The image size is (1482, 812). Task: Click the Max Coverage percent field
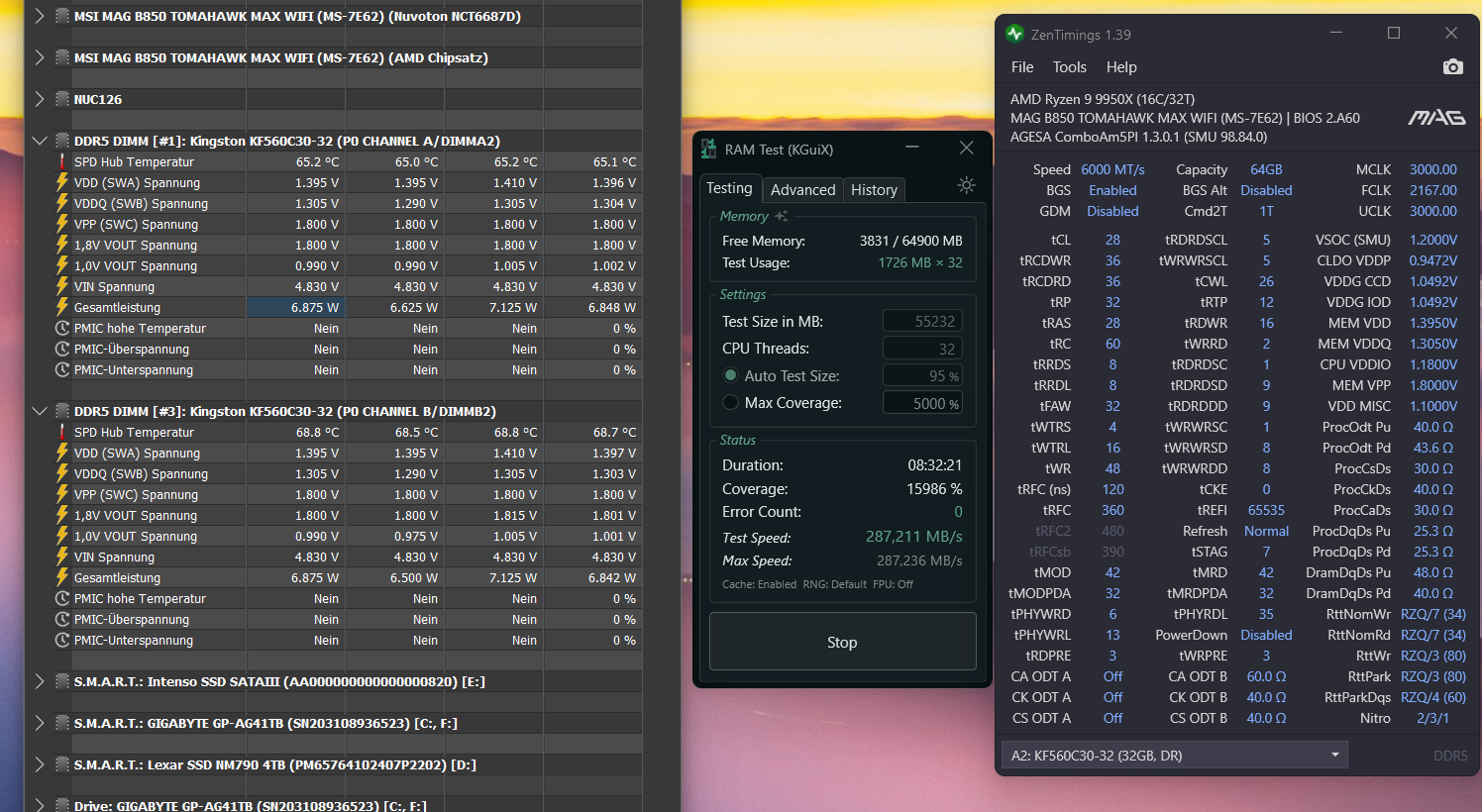[x=922, y=403]
